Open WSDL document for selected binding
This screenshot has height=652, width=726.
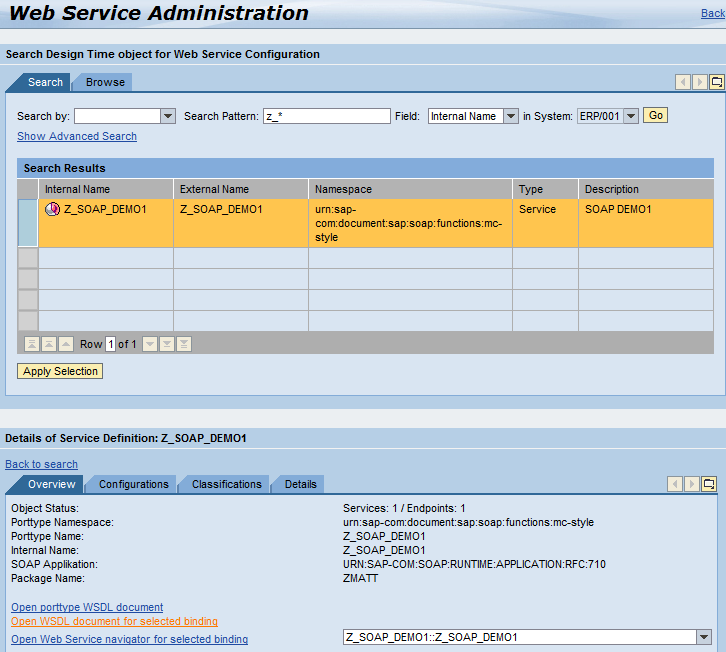click(114, 622)
